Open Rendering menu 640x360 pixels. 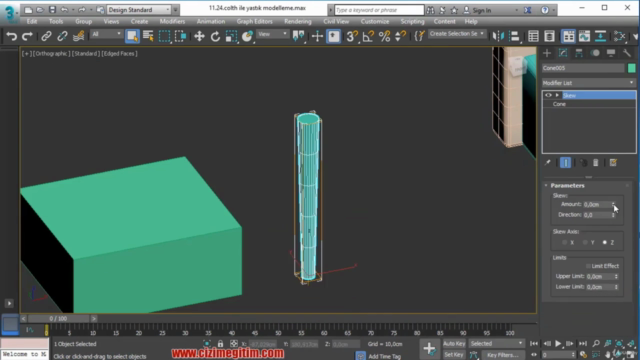(x=298, y=22)
